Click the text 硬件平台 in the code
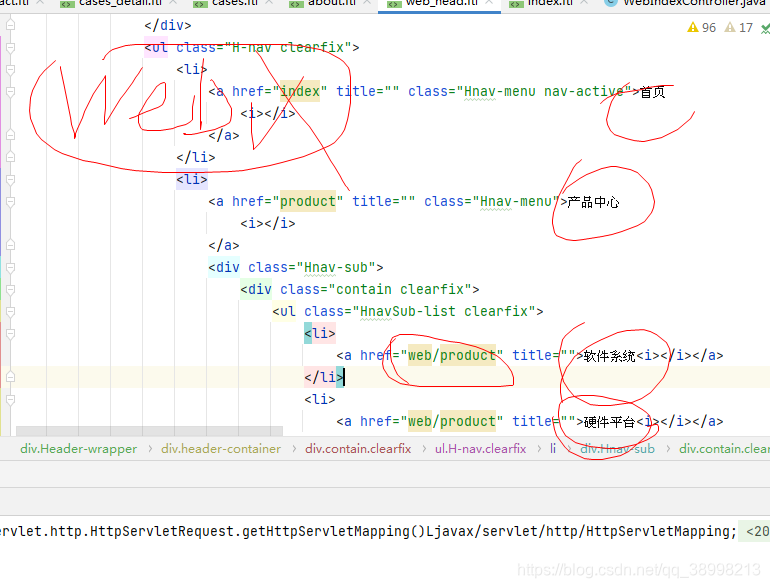Viewport: 770px width, 588px height. (x=609, y=422)
